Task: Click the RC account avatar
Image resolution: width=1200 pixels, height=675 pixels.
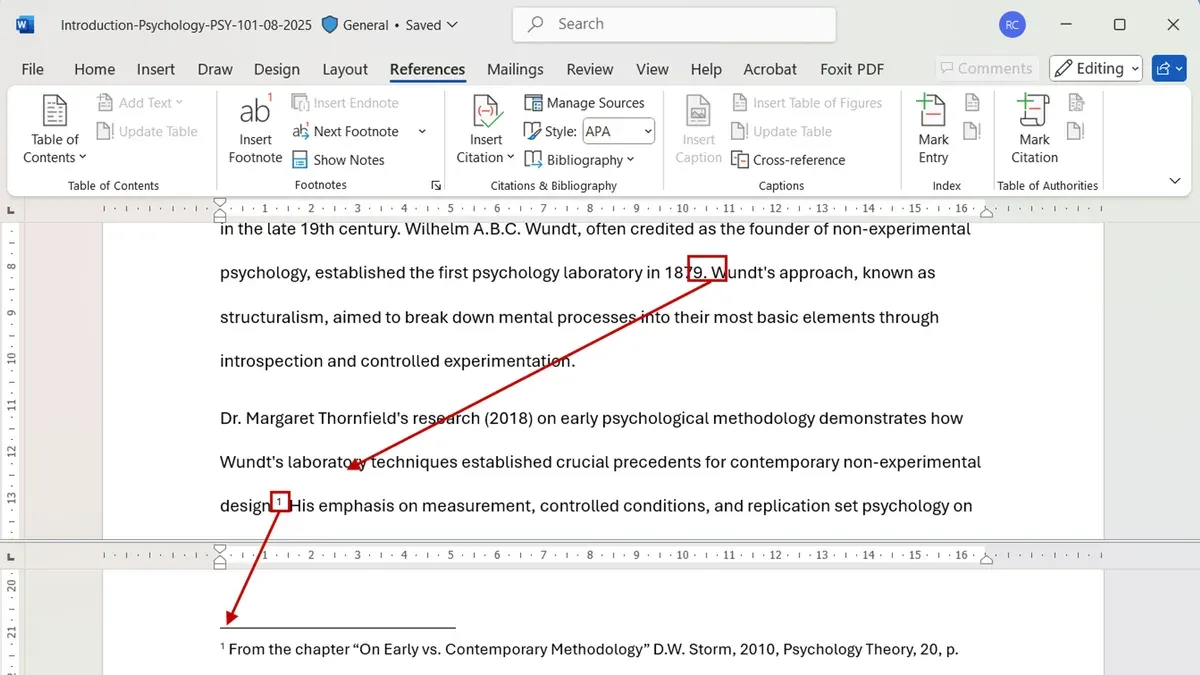Action: (x=1011, y=25)
